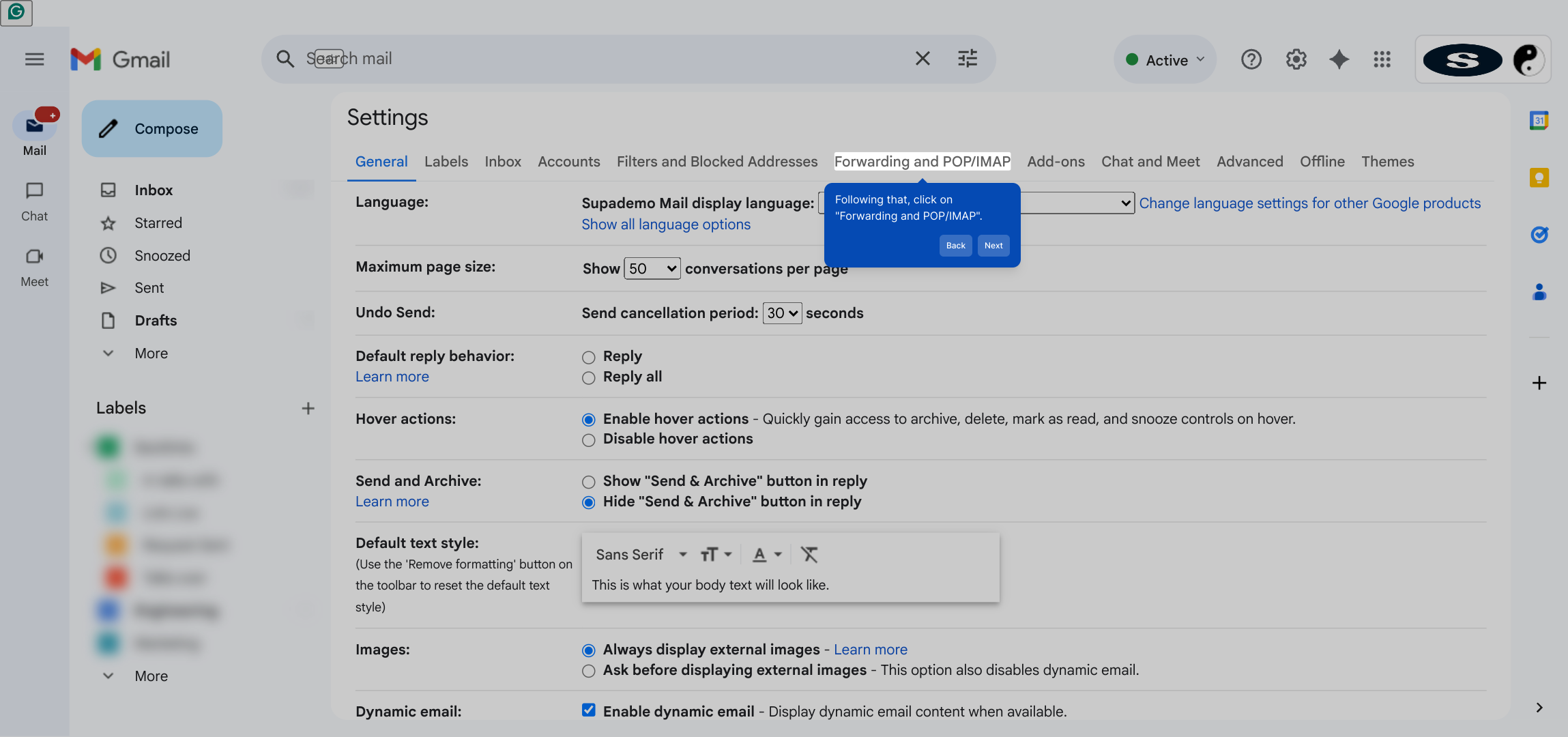The height and width of the screenshot is (737, 1568).
Task: Click Learn more under Default reply behavior
Action: tap(392, 377)
